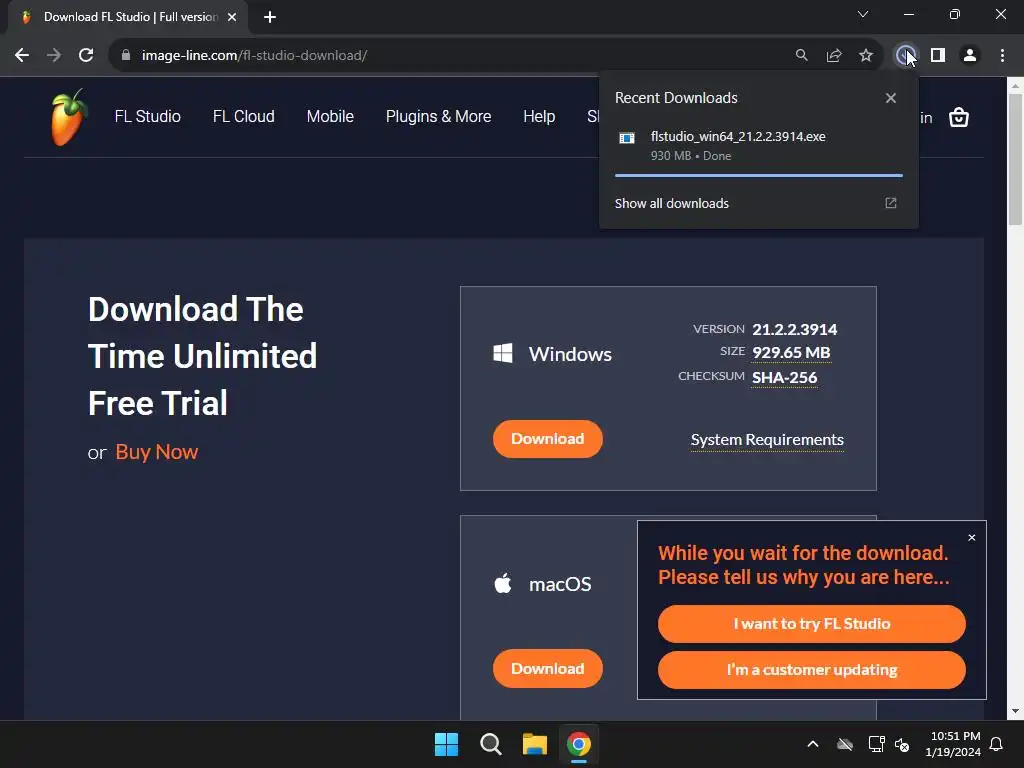Open the Help nav menu

[539, 116]
